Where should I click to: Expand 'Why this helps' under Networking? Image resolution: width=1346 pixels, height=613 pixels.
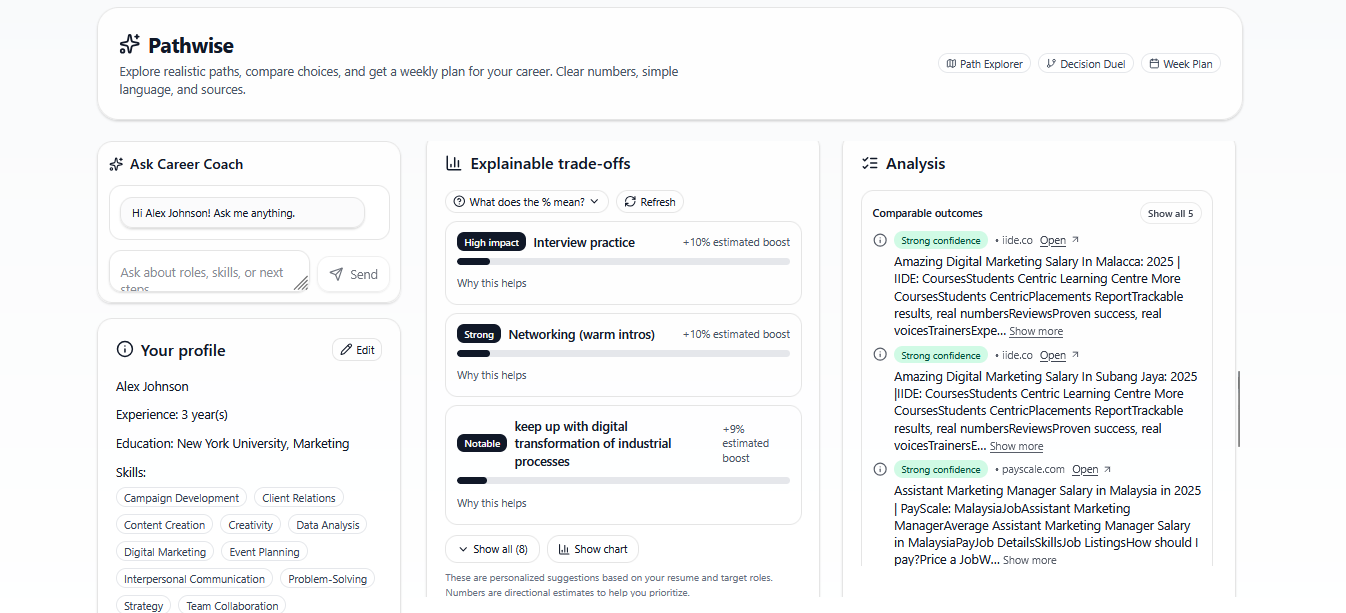492,375
